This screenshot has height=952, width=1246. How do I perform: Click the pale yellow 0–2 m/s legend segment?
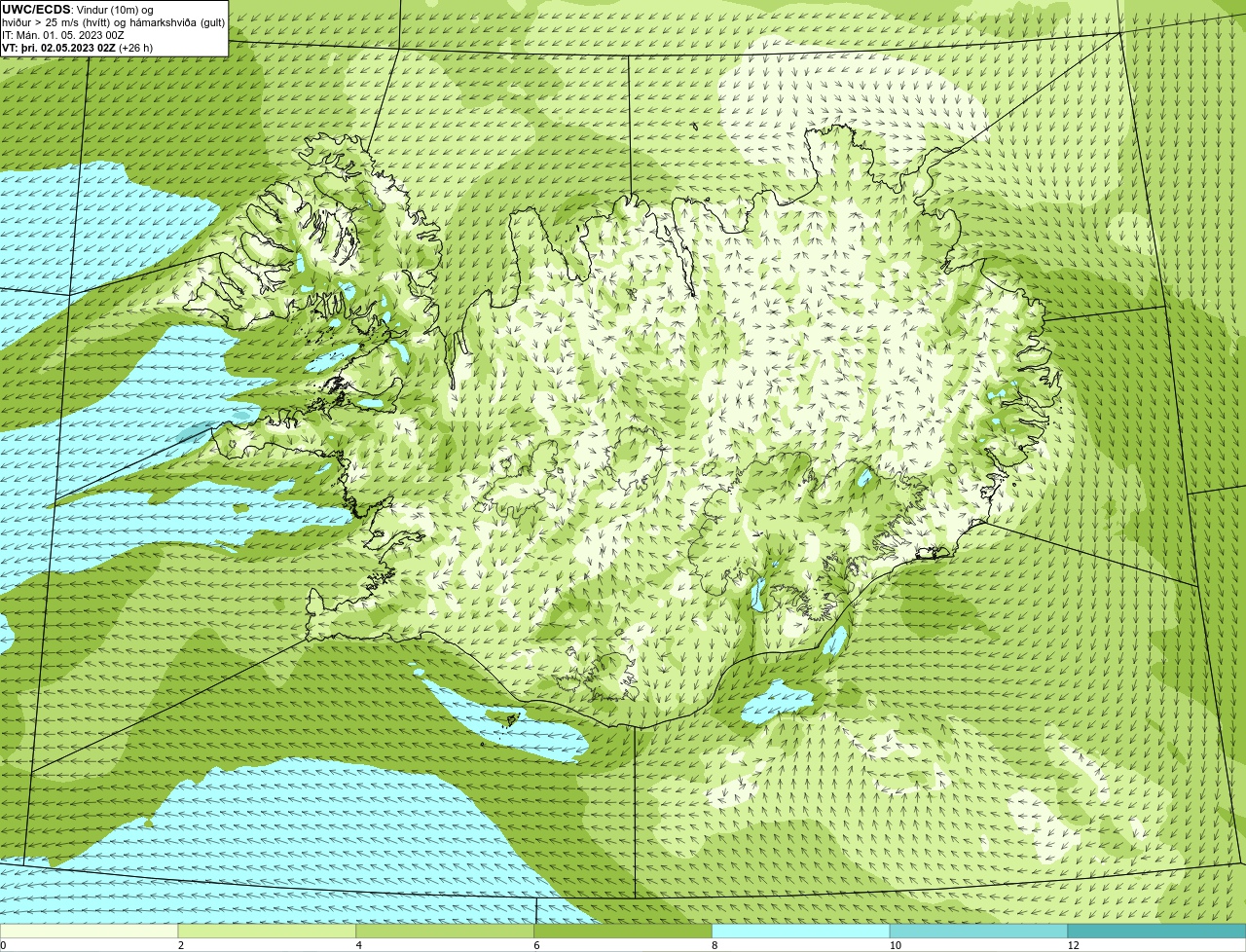pos(90,932)
